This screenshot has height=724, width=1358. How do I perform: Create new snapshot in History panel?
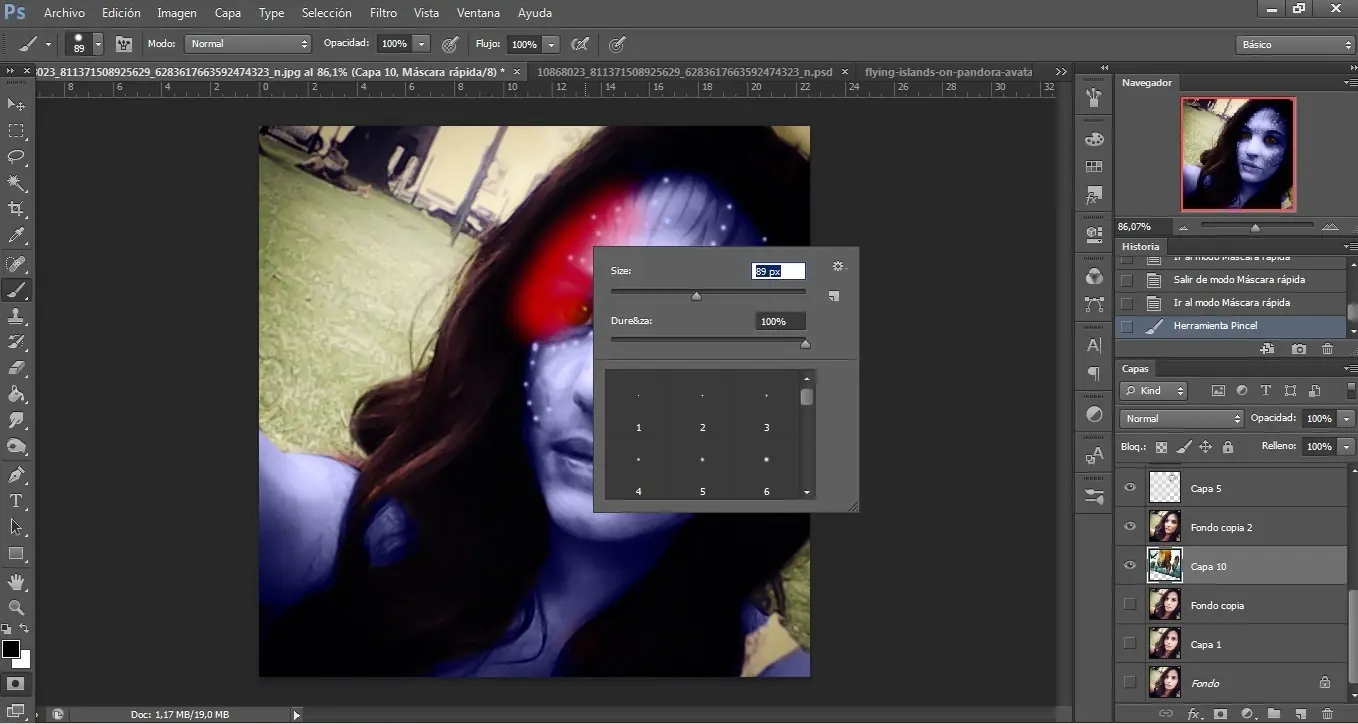tap(1298, 349)
